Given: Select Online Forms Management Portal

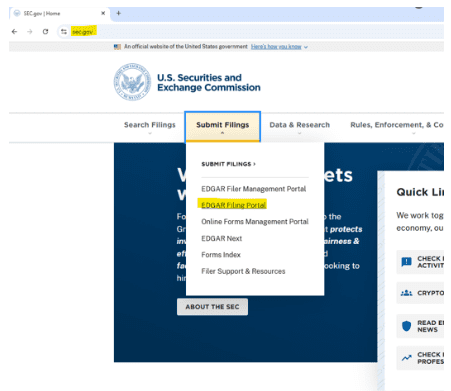Looking at the screenshot, I should (x=255, y=222).
